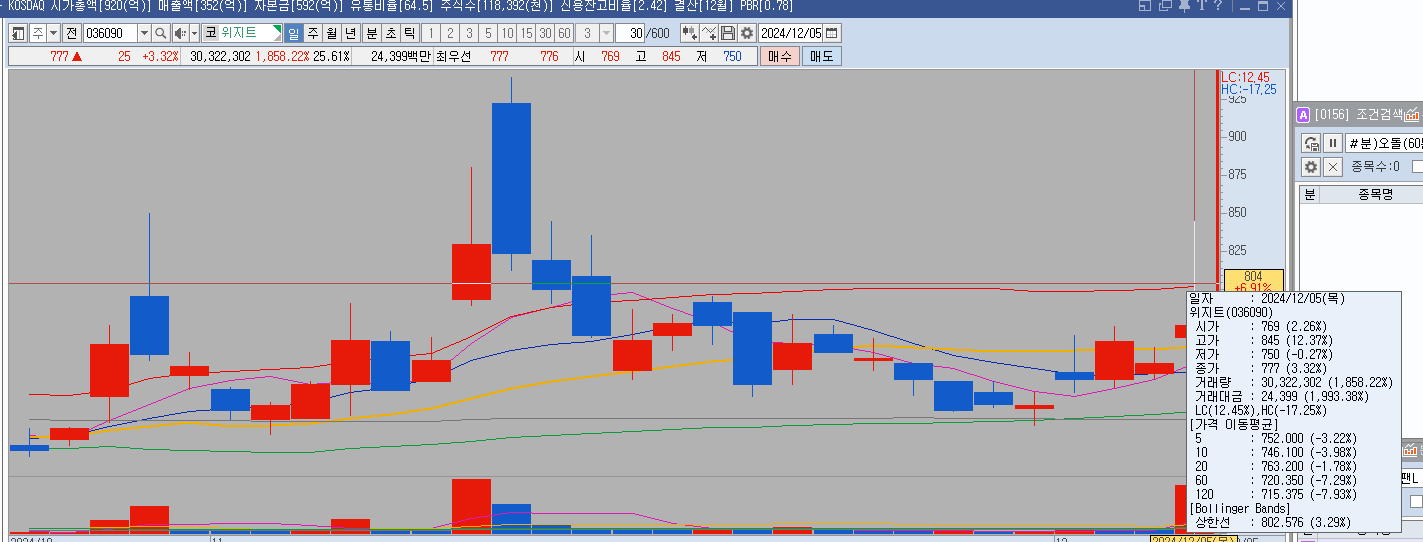Image resolution: width=1423 pixels, height=542 pixels.
Task: Open the calendar date picker icon
Action: pyautogui.click(x=832, y=33)
